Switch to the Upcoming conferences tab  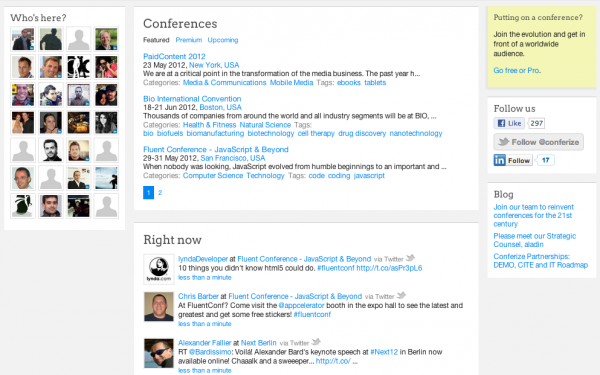(x=223, y=40)
